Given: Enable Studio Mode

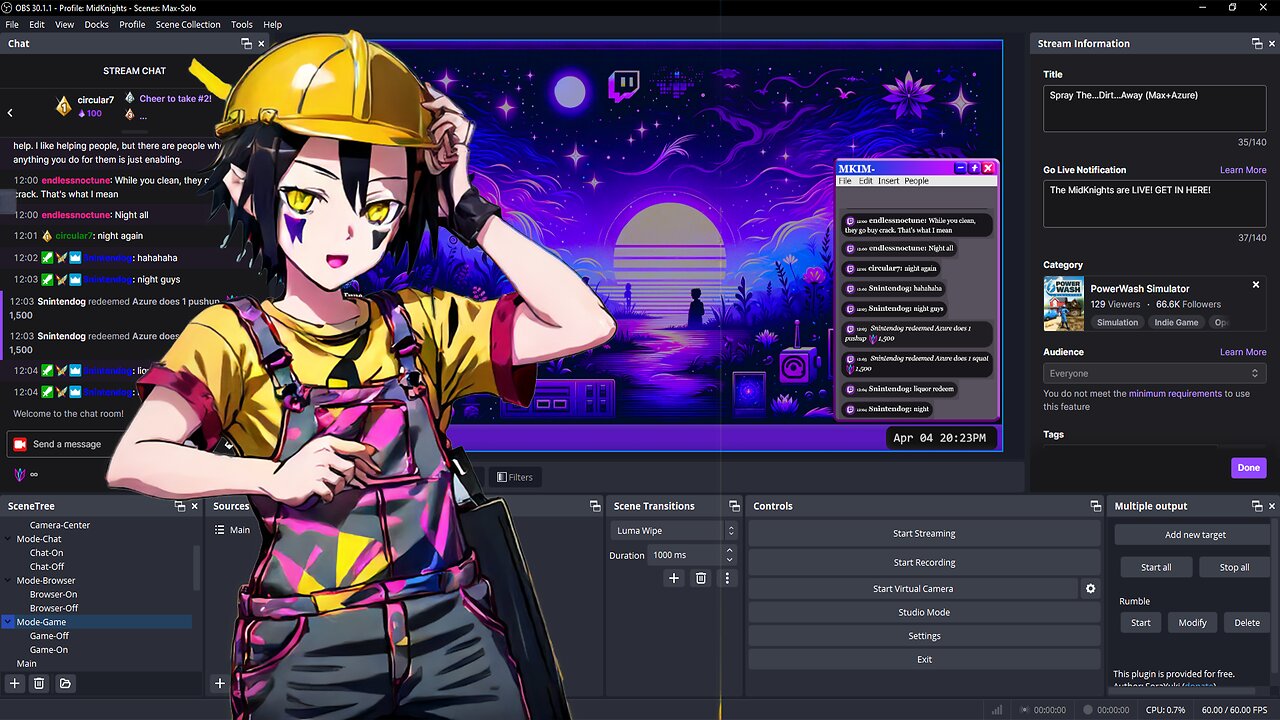Looking at the screenshot, I should click(x=924, y=612).
